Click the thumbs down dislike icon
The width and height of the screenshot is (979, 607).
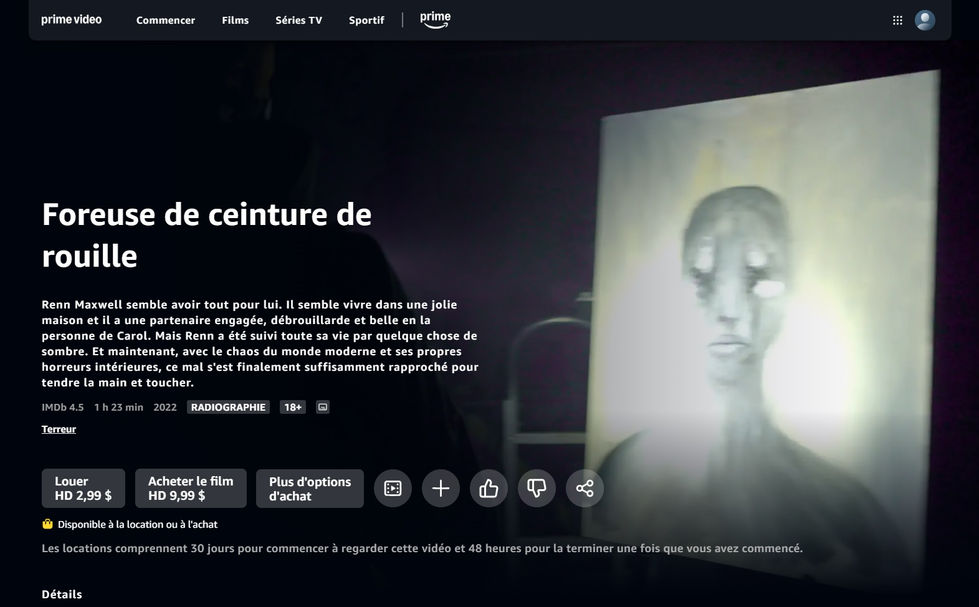tap(536, 488)
